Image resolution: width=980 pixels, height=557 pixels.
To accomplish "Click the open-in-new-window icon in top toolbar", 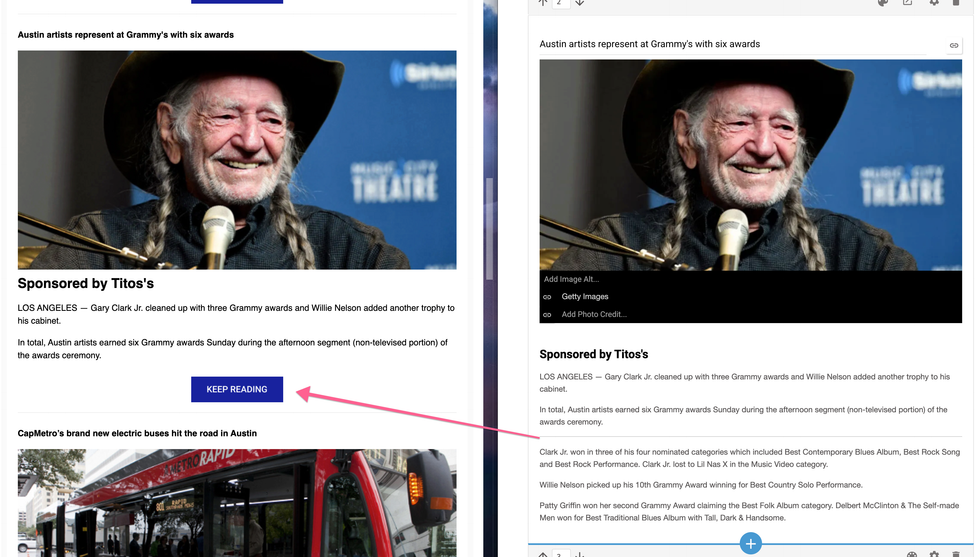I will [x=908, y=3].
